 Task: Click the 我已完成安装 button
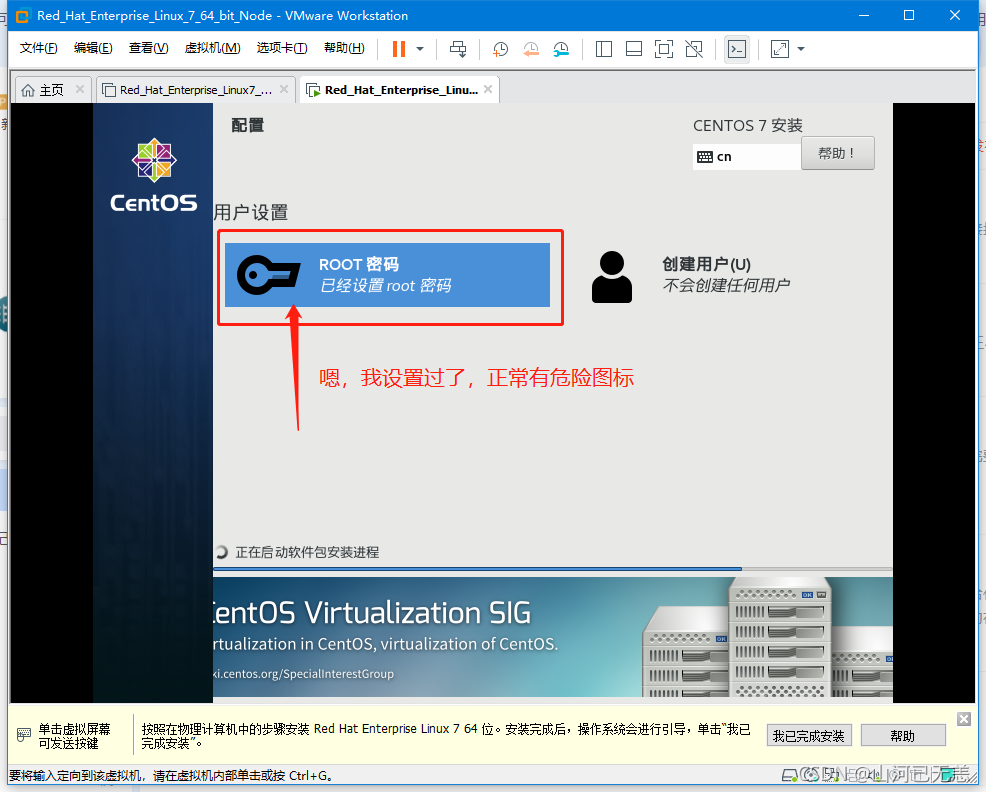pyautogui.click(x=809, y=736)
